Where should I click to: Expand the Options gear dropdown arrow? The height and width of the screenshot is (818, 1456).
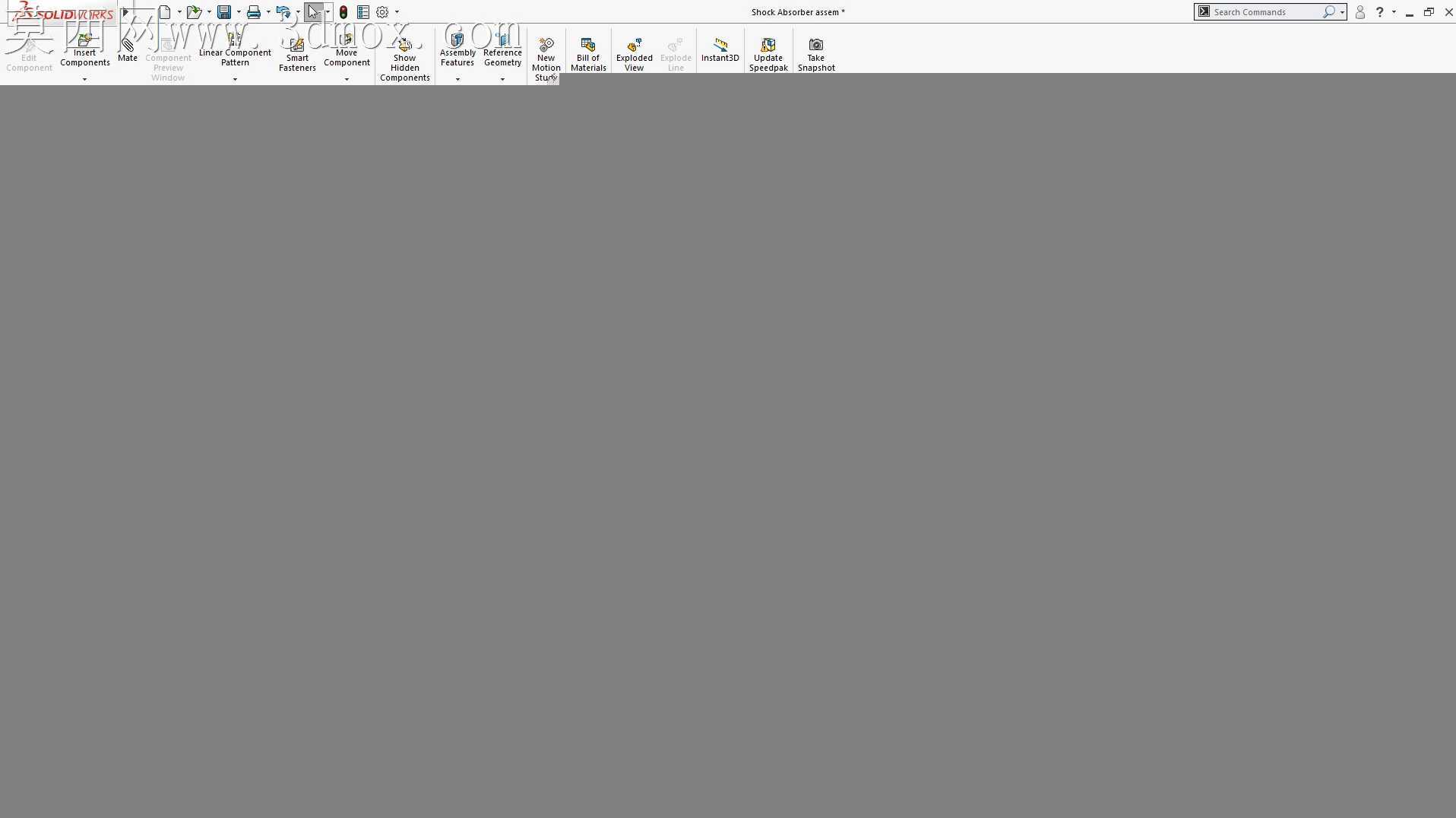click(x=397, y=12)
